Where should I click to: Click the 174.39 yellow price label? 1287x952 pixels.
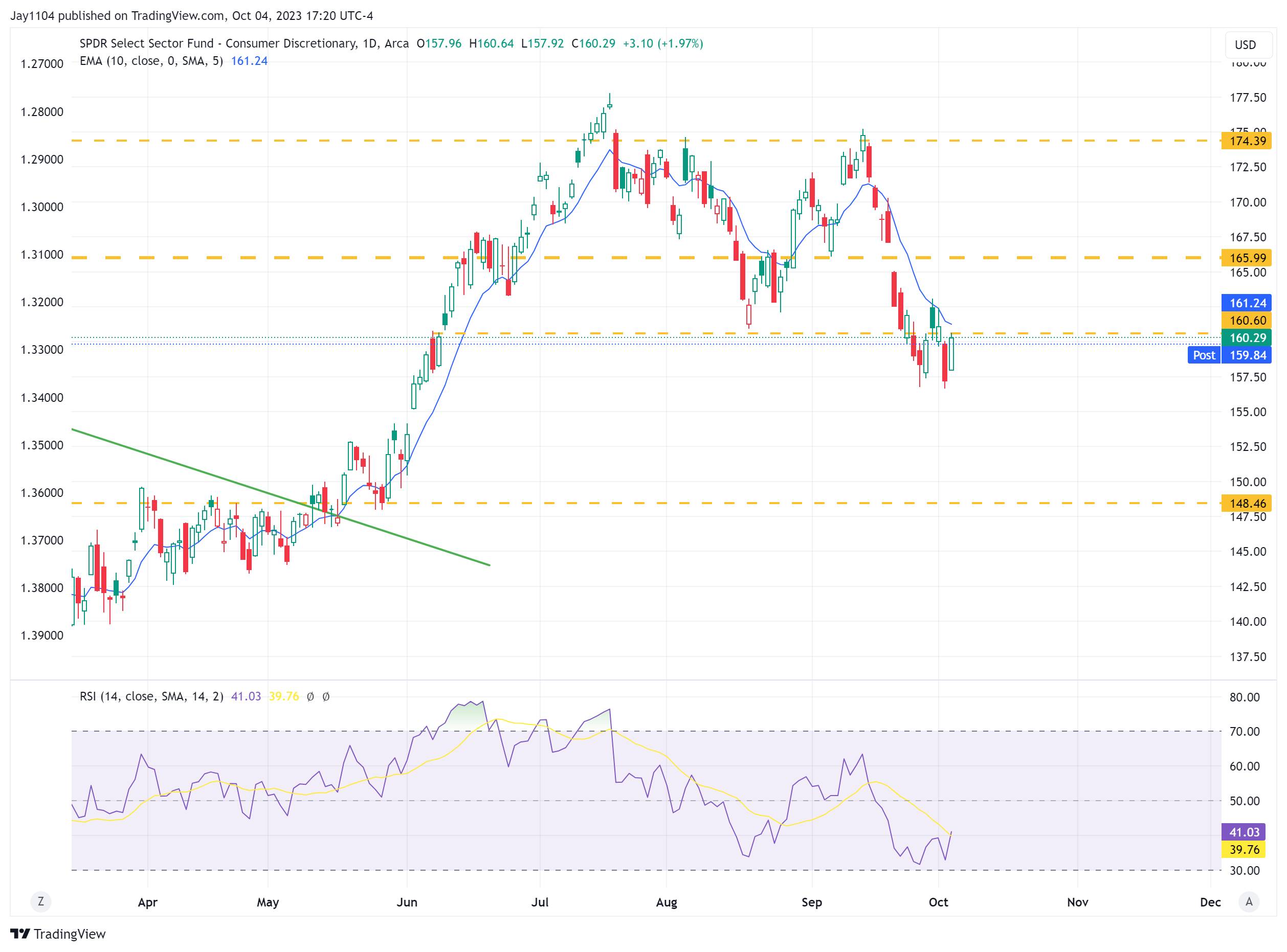point(1246,141)
